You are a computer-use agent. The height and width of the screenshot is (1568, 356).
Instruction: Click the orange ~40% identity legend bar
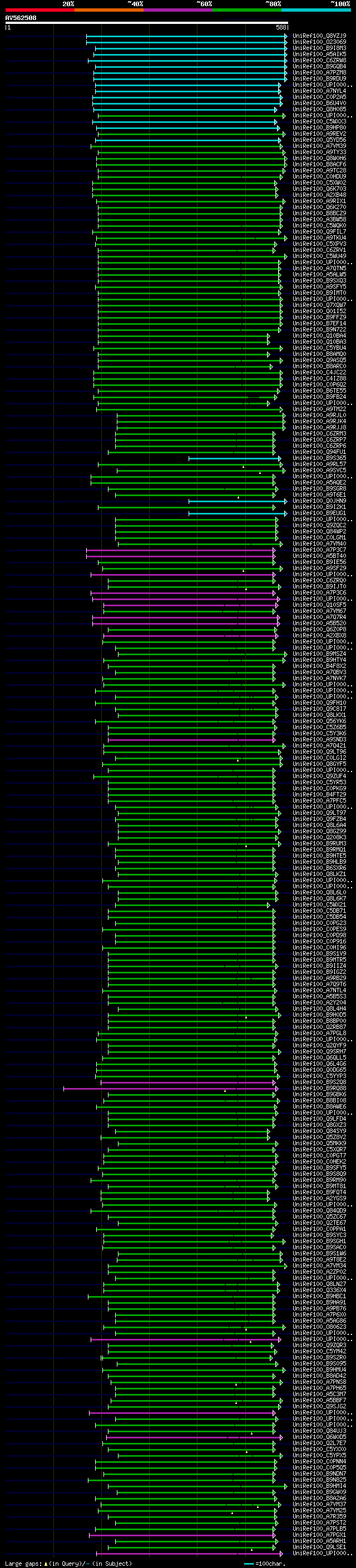109,10
